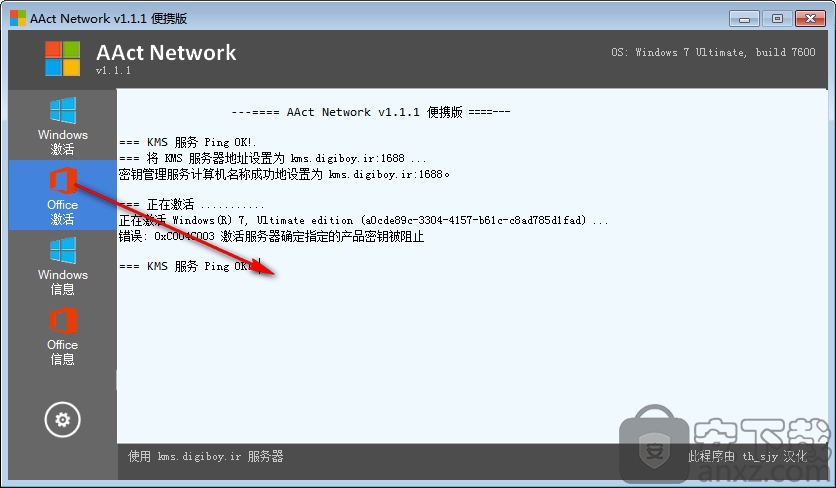
Task: Show Windows 信息 via its sidebar icon
Action: (x=62, y=266)
